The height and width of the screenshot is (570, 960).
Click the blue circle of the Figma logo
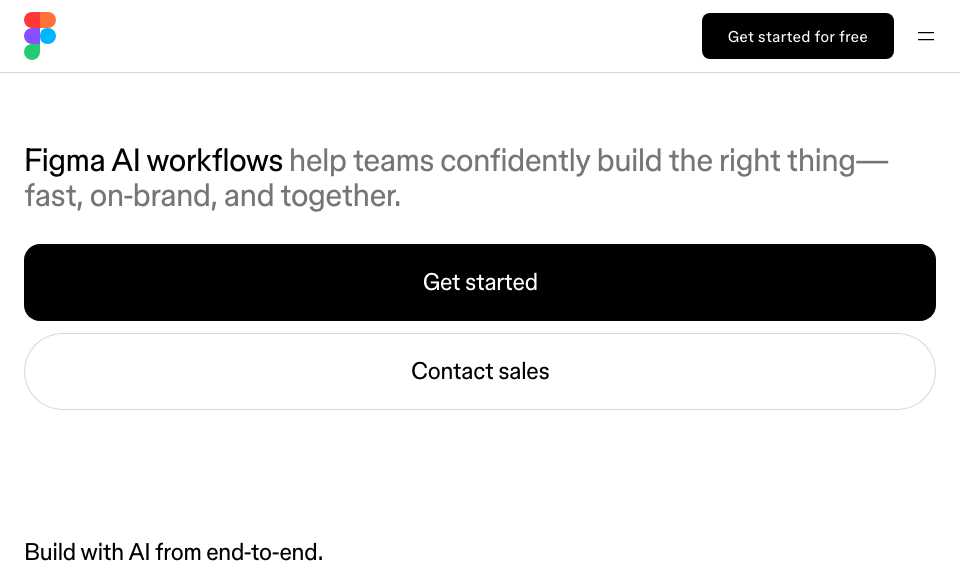pos(48,36)
